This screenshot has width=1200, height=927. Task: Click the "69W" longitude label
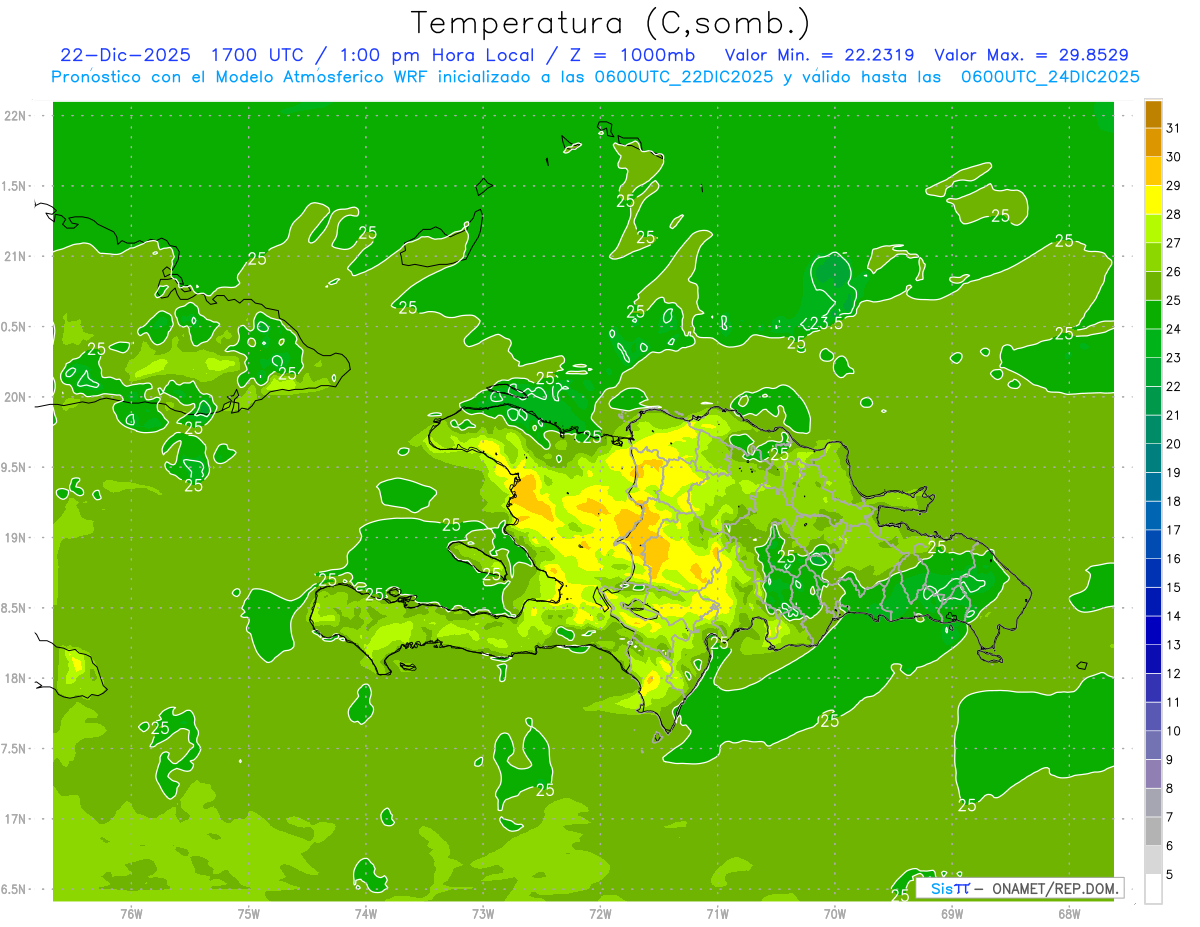(x=952, y=914)
